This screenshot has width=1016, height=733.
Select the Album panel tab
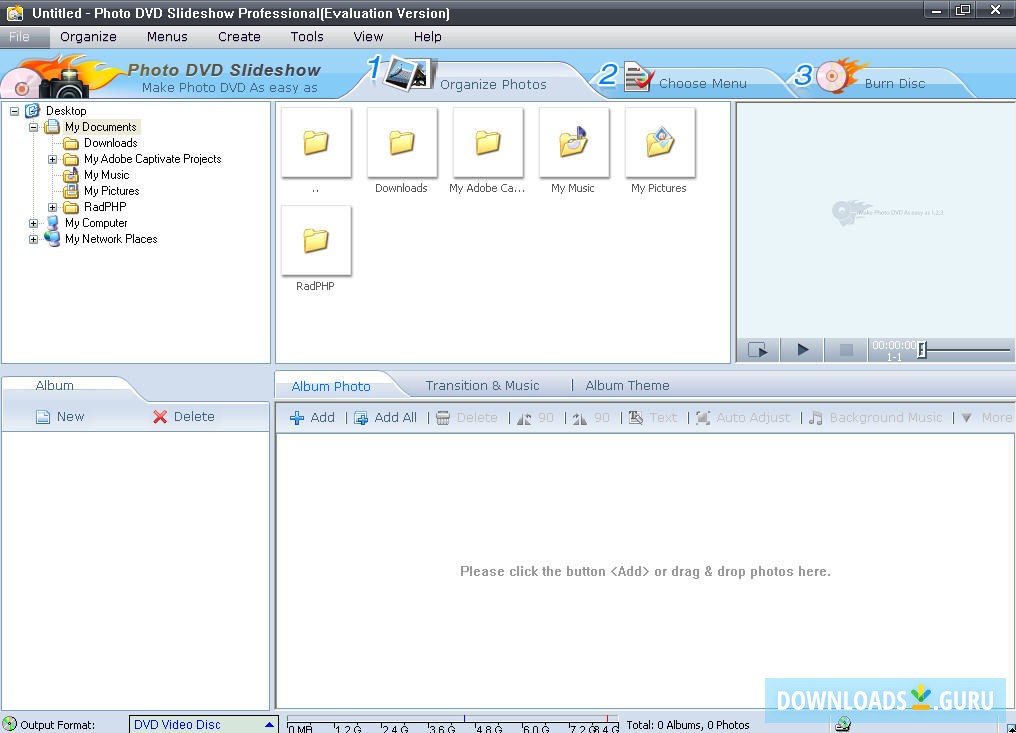coord(54,386)
